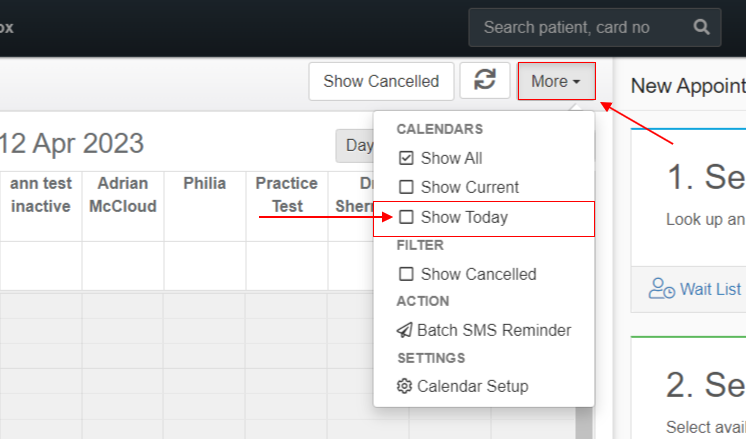Click the paper plane SMS icon
This screenshot has height=439, width=746.
coord(404,330)
